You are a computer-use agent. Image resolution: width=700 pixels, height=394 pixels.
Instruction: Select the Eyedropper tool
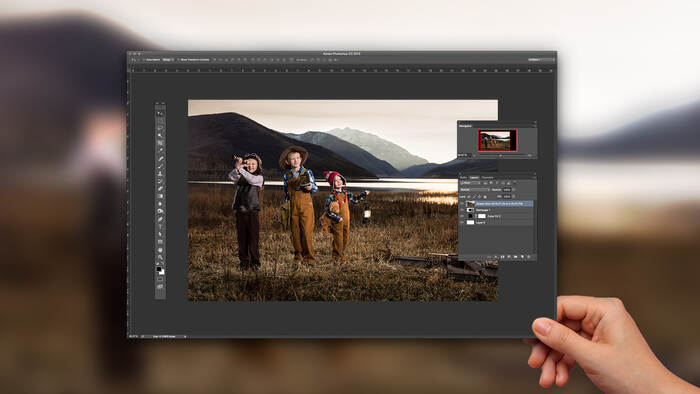pos(160,150)
